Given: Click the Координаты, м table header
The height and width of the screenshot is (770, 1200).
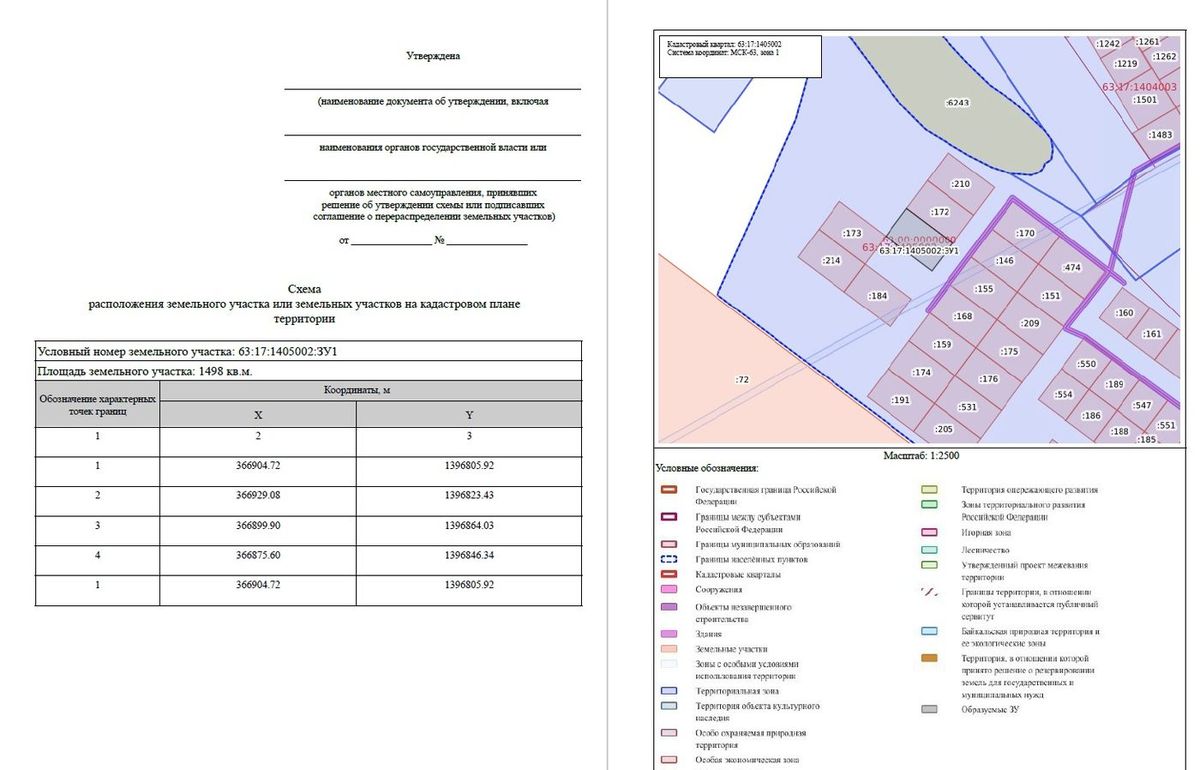Looking at the screenshot, I should pos(371,390).
